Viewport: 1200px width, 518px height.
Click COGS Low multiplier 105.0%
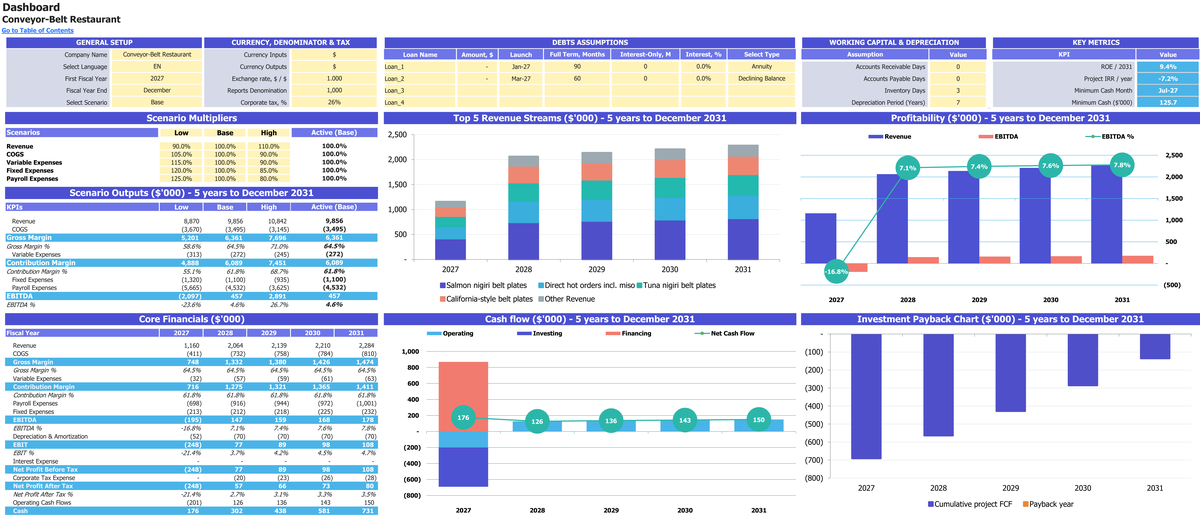point(181,154)
